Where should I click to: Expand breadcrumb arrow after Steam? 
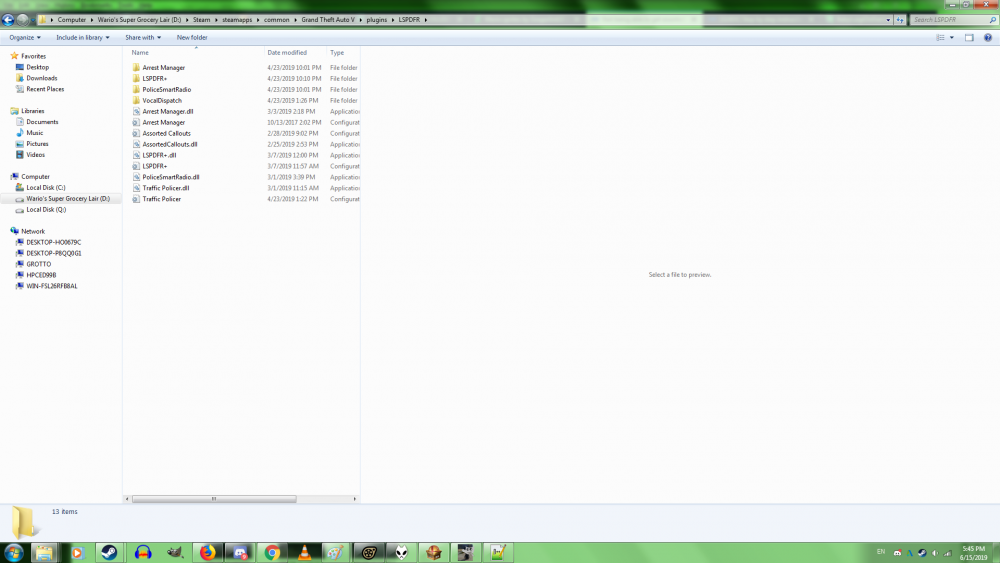click(x=216, y=20)
